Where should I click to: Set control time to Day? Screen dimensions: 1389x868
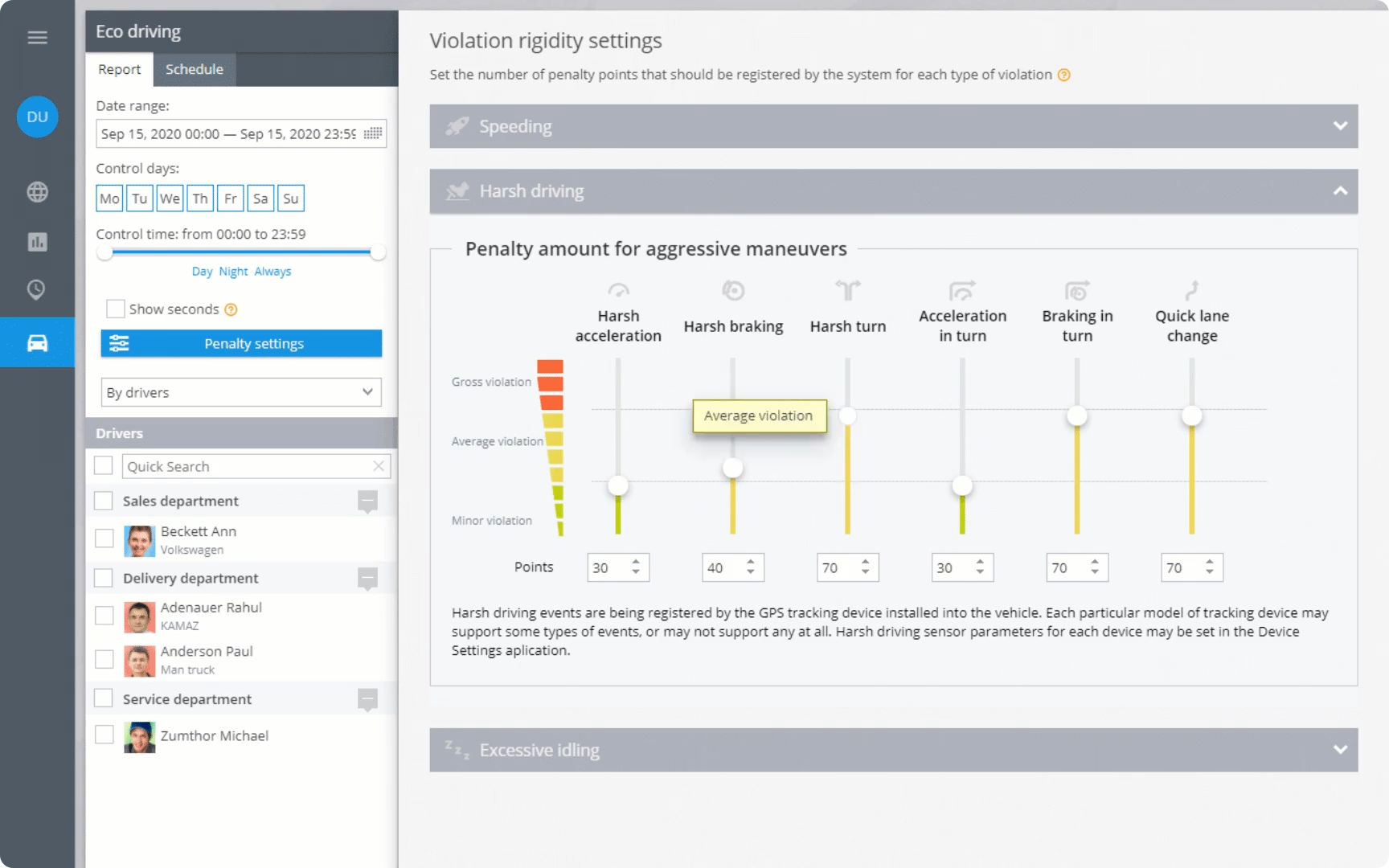(202, 272)
